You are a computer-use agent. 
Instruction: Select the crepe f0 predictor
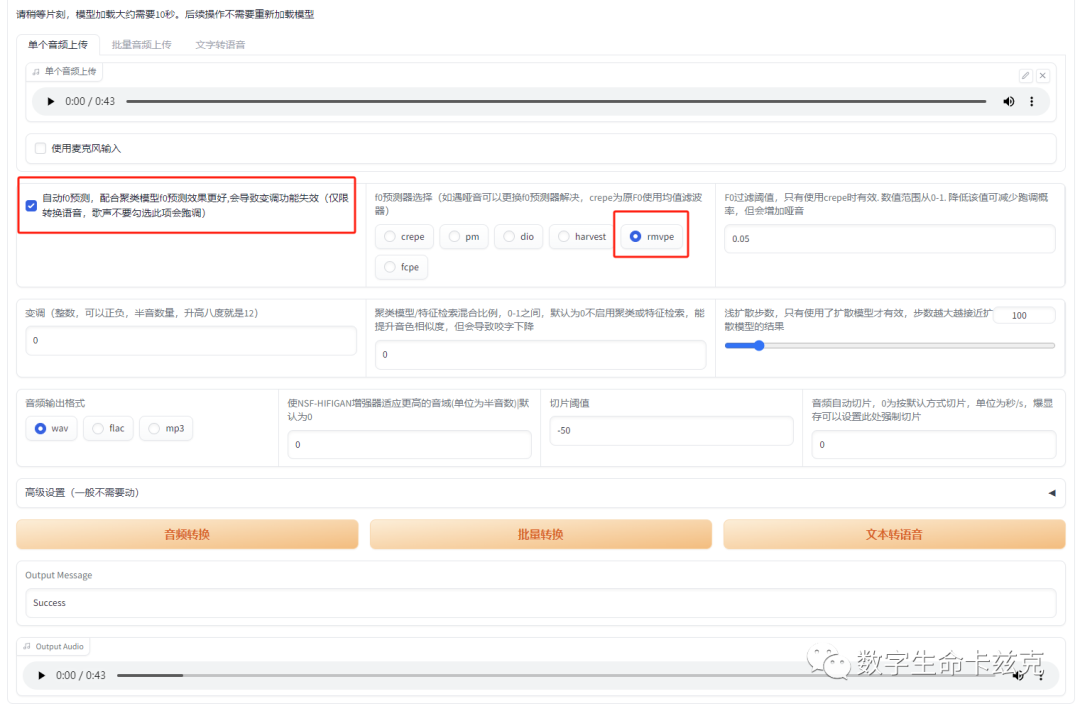pyautogui.click(x=404, y=236)
